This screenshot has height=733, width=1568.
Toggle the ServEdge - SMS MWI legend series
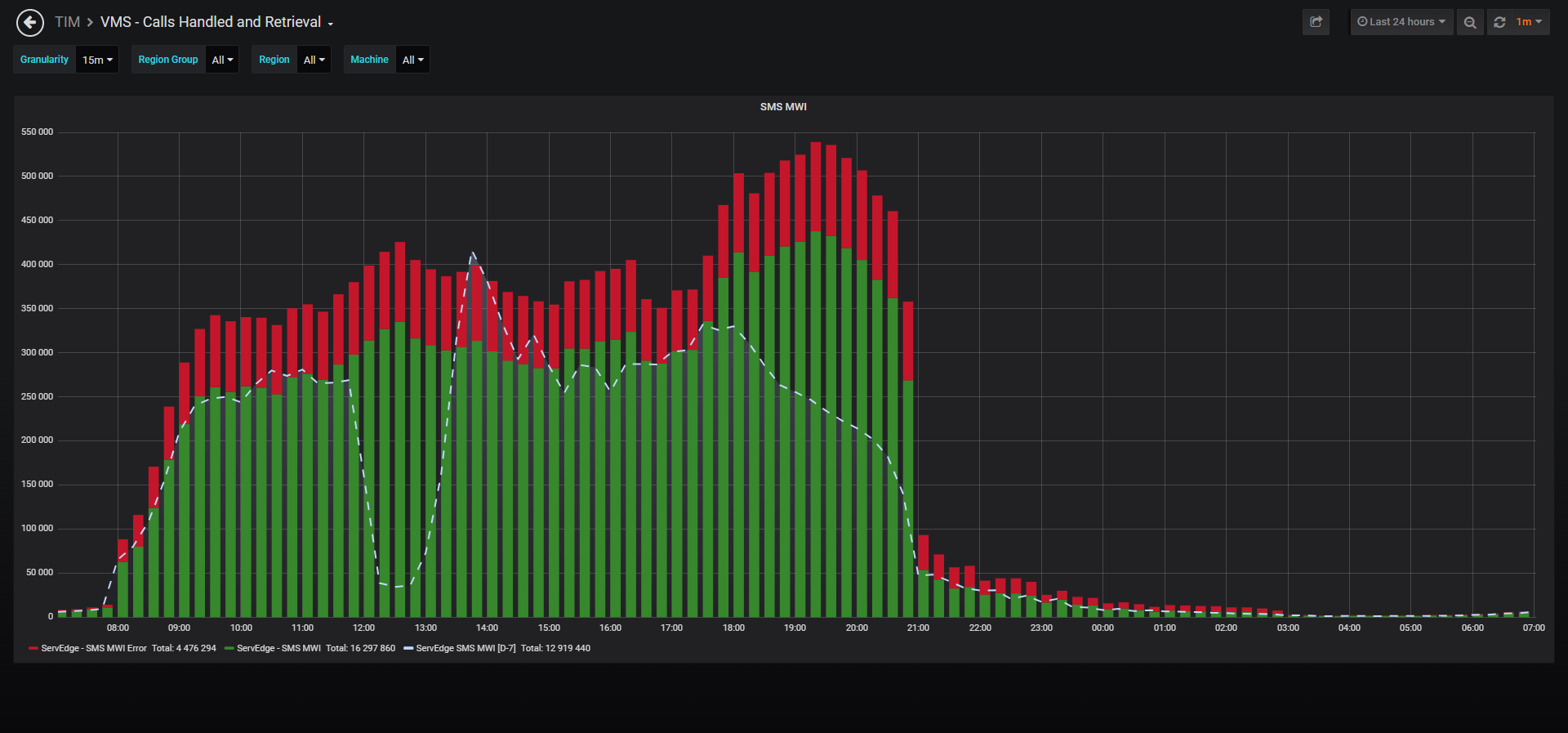[278, 648]
